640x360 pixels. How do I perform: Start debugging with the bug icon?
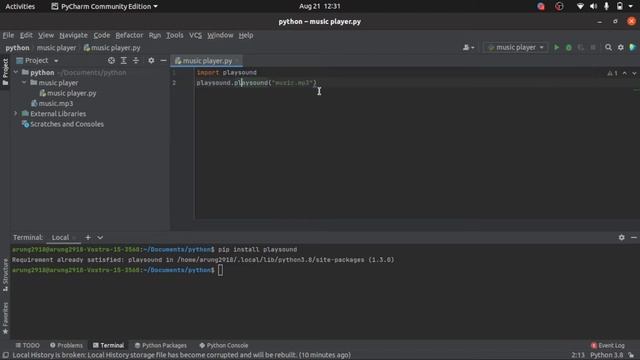[x=569, y=48]
